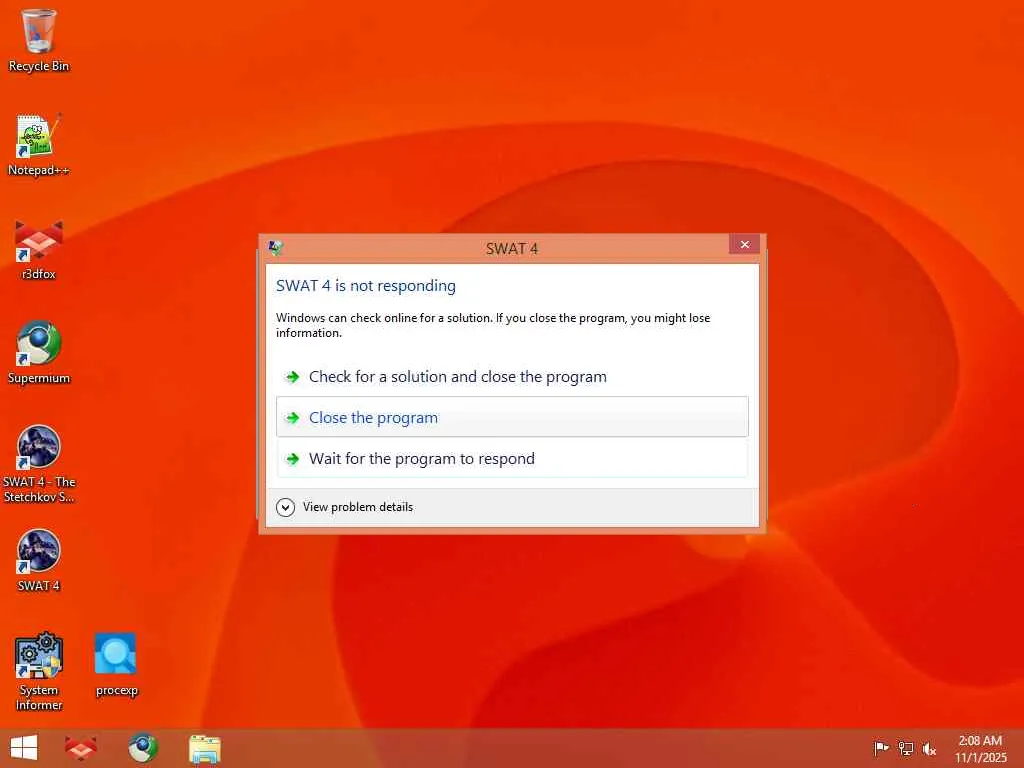The image size is (1024, 768).
Task: Select SWAT 4 - The Stetchkov S... shortcut
Action: 39,464
